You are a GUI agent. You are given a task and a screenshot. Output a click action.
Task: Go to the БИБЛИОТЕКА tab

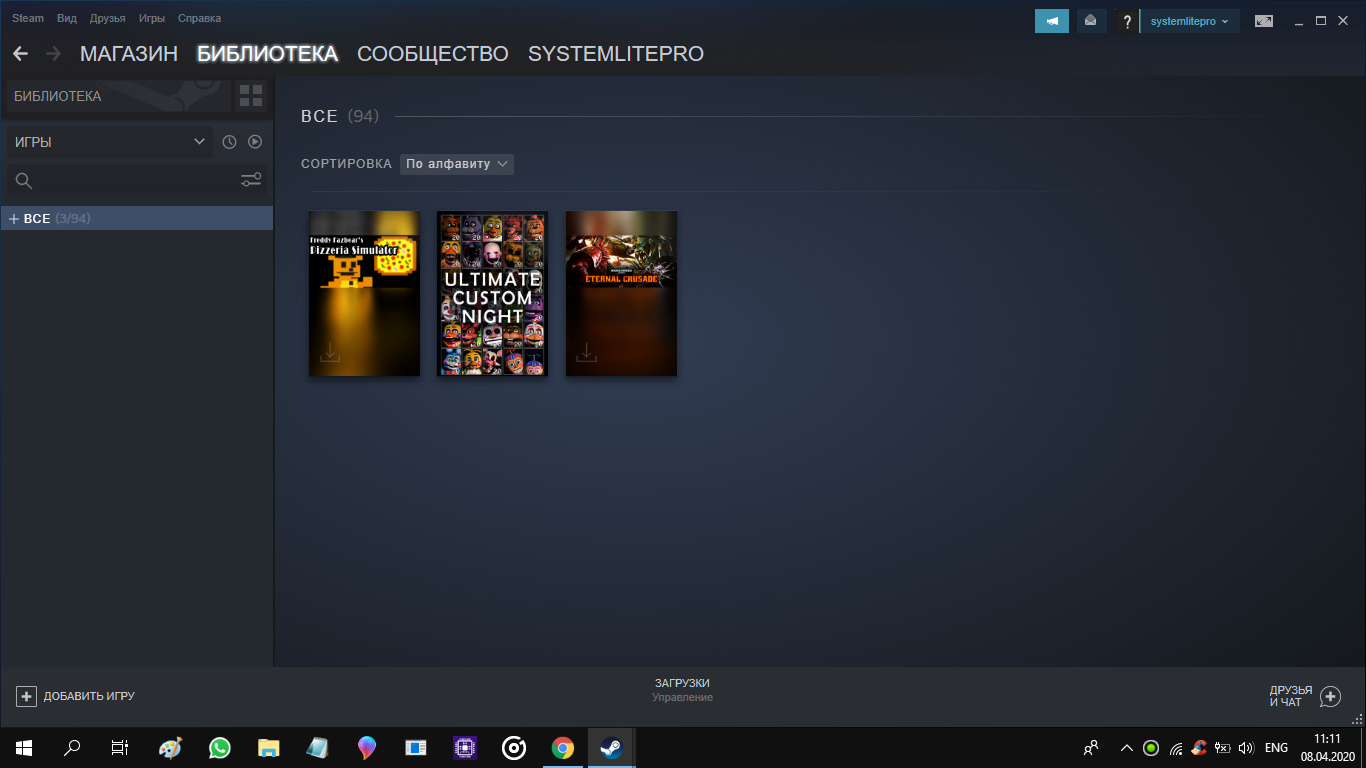[268, 54]
